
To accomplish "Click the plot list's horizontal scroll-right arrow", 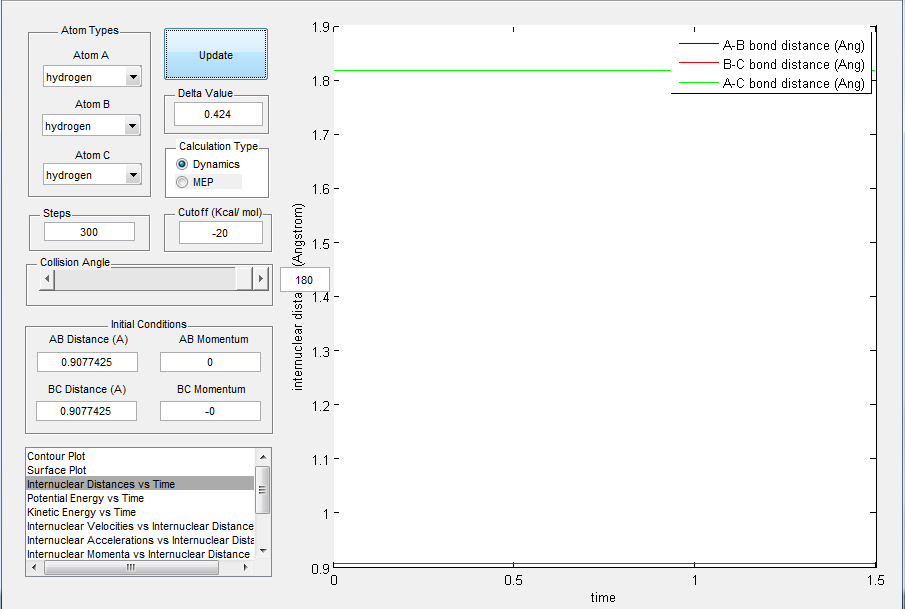I will pos(246,567).
